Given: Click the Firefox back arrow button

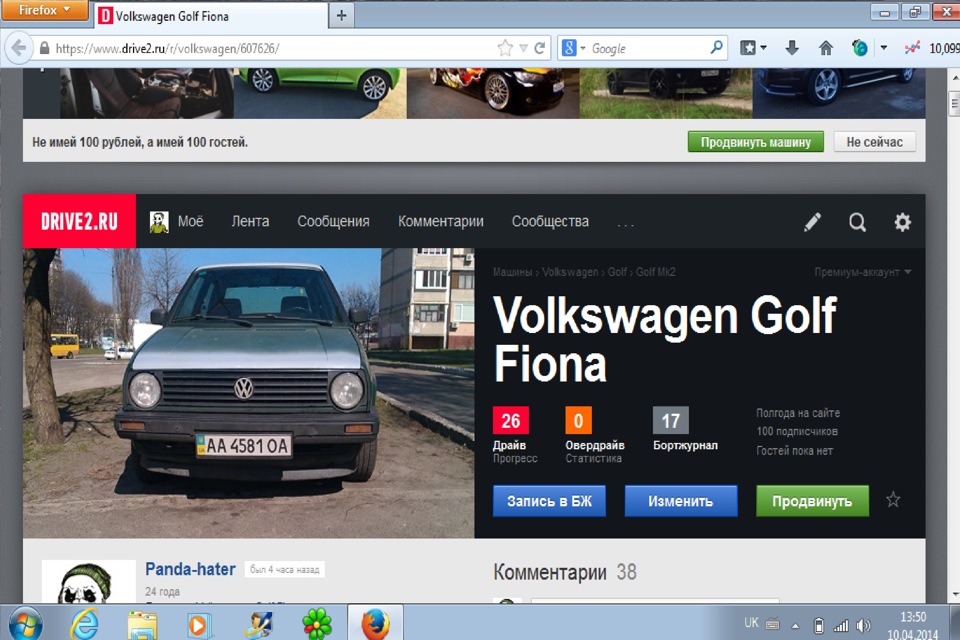Looking at the screenshot, I should pos(18,48).
